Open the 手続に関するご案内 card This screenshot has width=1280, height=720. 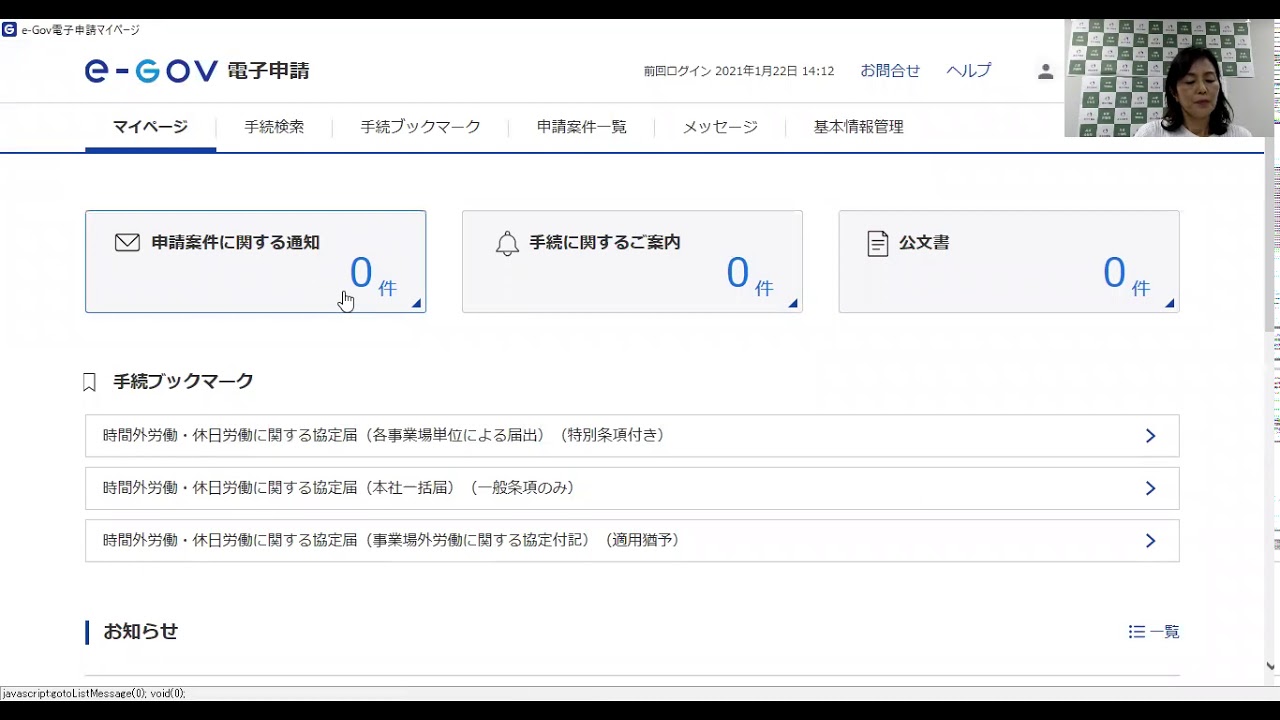tap(632, 261)
